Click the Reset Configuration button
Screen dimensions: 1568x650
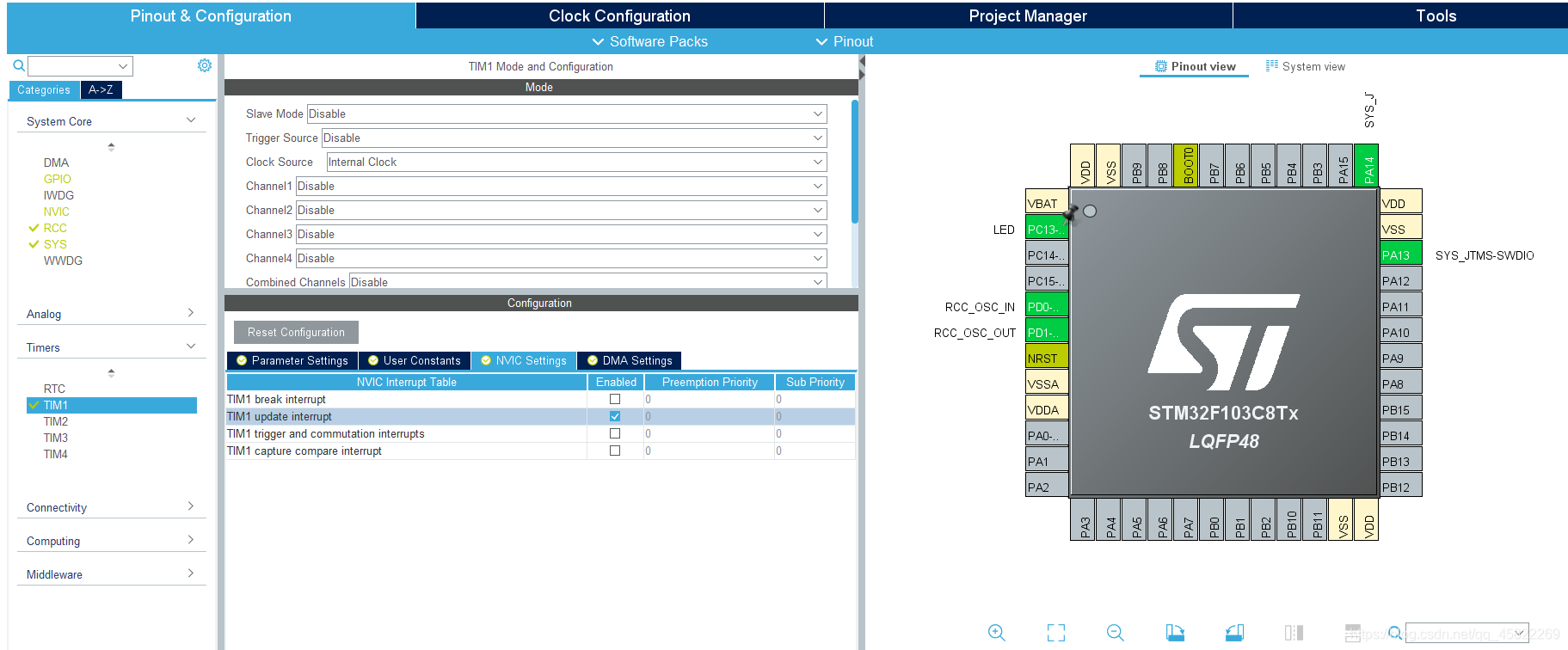[x=296, y=332]
